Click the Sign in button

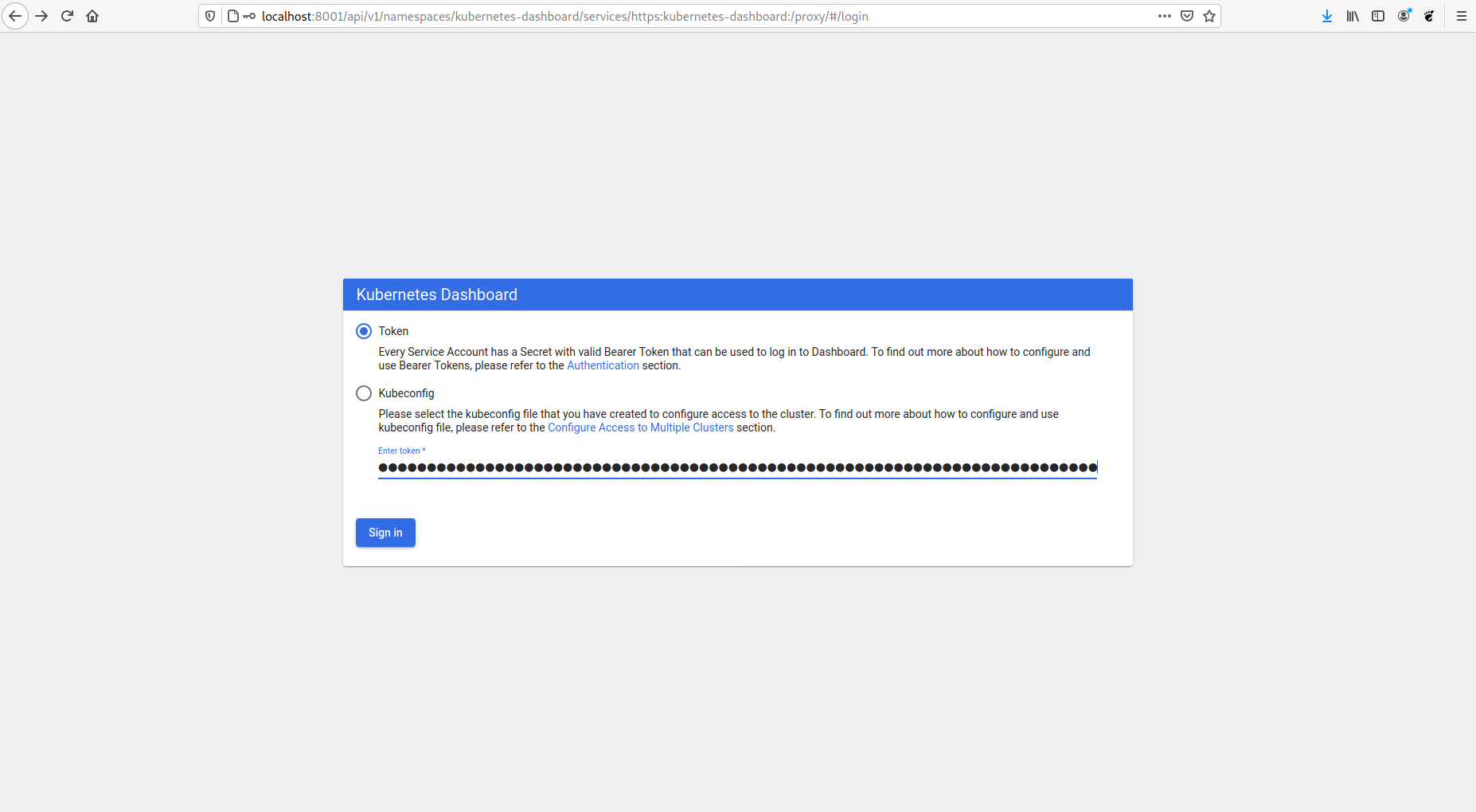tap(385, 533)
